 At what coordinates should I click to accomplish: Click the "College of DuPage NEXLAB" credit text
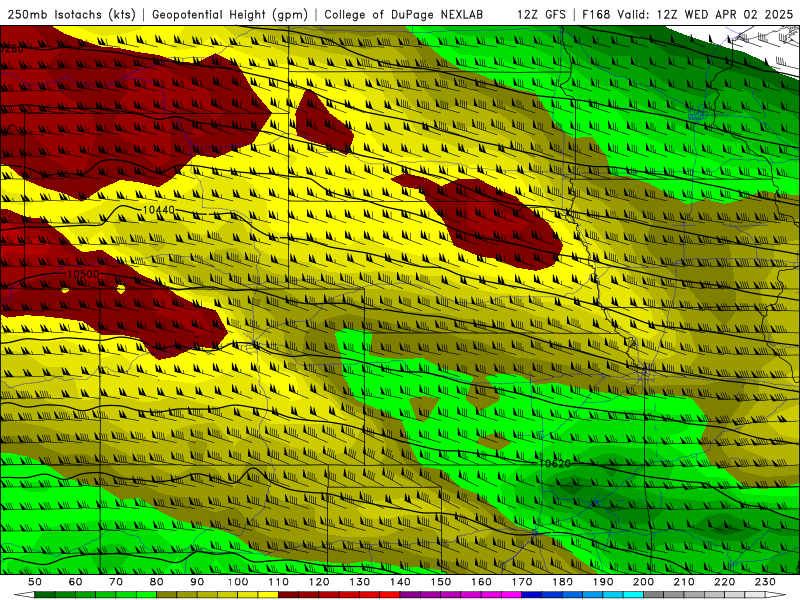pos(403,14)
